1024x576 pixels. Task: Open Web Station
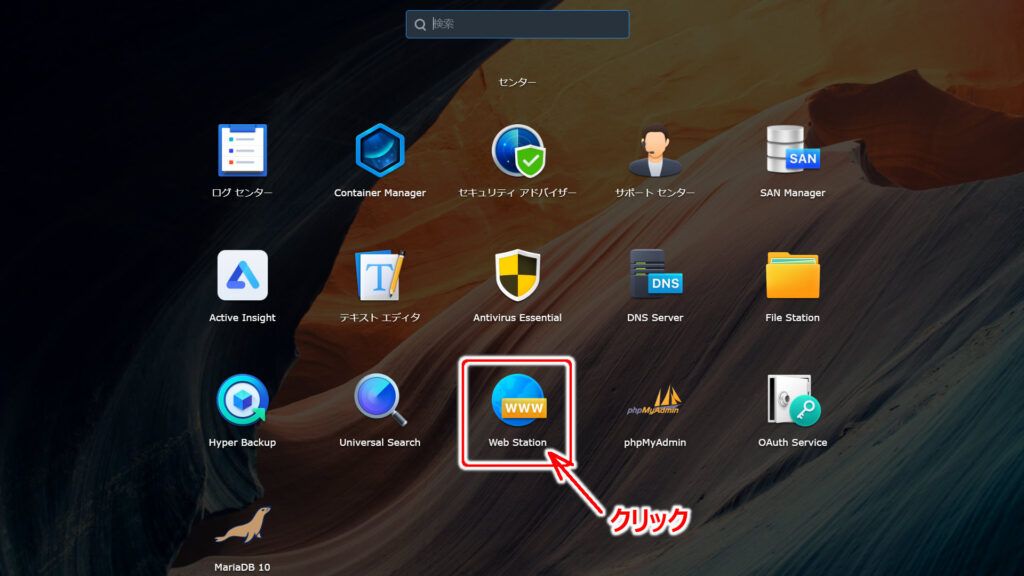[516, 404]
